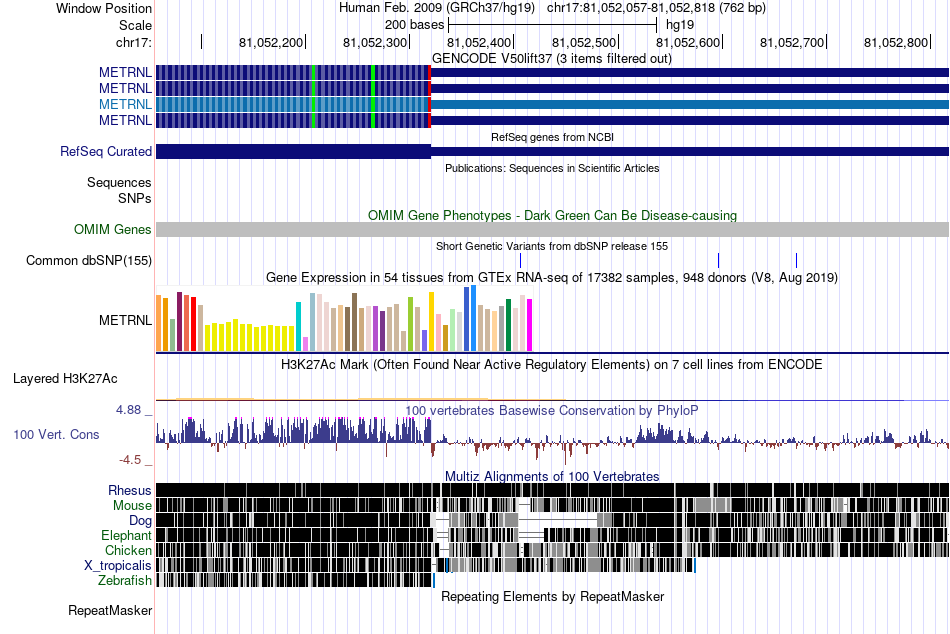Click the X_tropicalis alignment label

(118, 566)
